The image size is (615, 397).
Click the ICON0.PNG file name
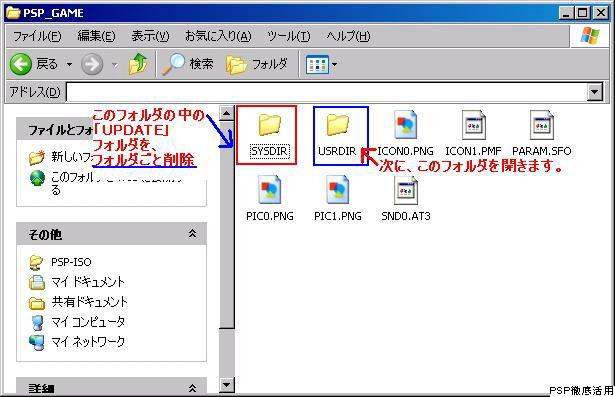[x=405, y=151]
